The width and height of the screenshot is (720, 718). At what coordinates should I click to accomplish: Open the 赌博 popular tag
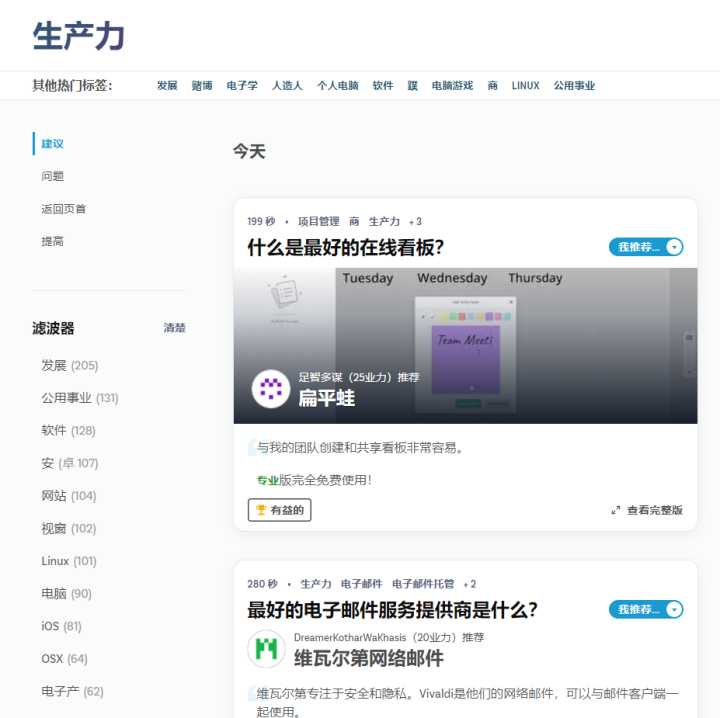click(202, 86)
